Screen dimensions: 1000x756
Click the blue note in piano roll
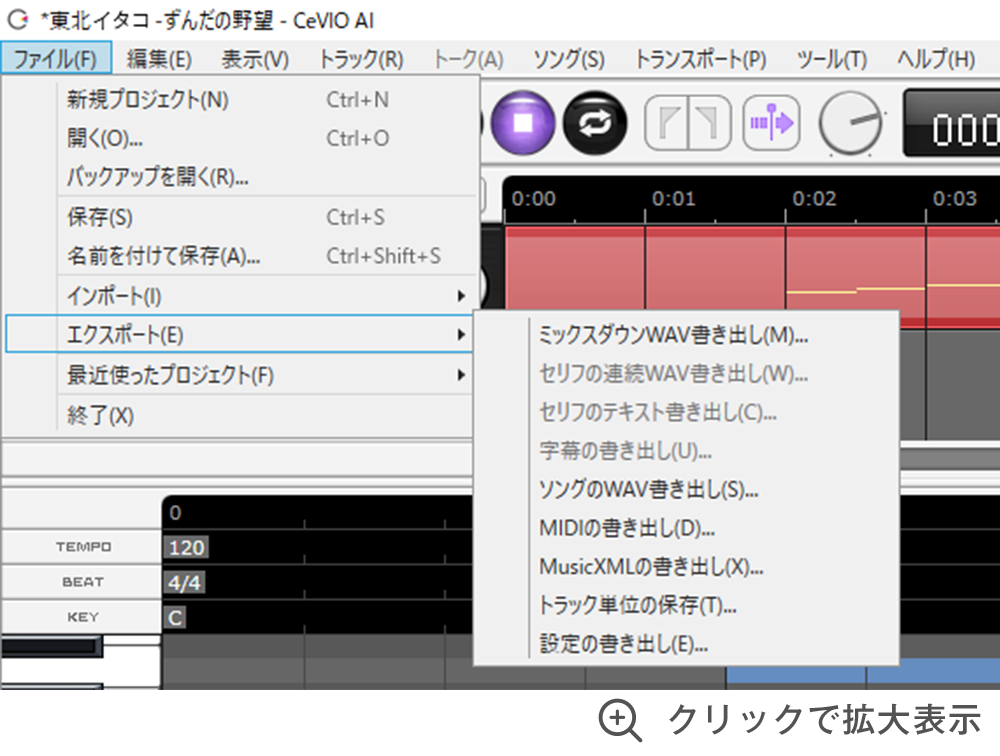pyautogui.click(x=863, y=672)
